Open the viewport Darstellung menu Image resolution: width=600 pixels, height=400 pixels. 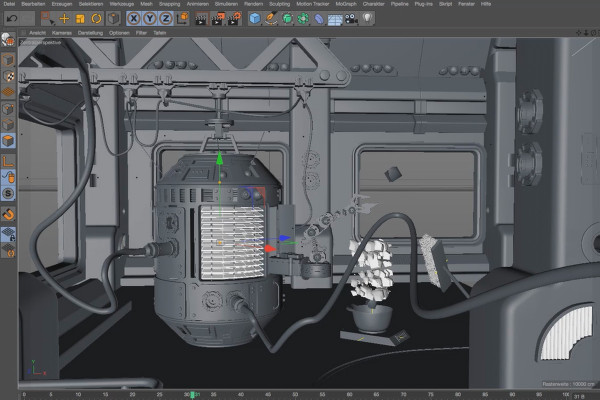[x=90, y=33]
